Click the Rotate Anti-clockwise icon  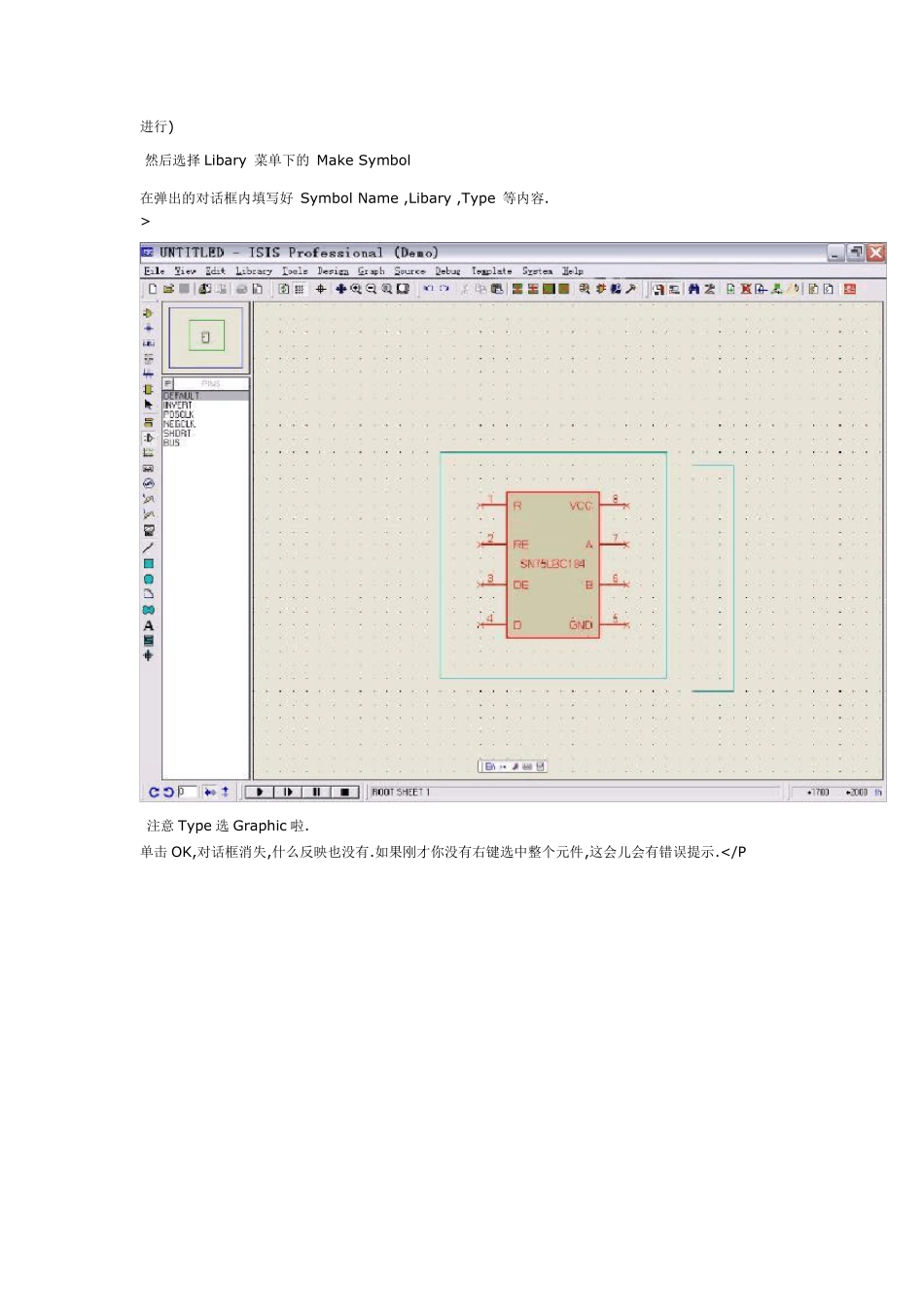(x=167, y=793)
